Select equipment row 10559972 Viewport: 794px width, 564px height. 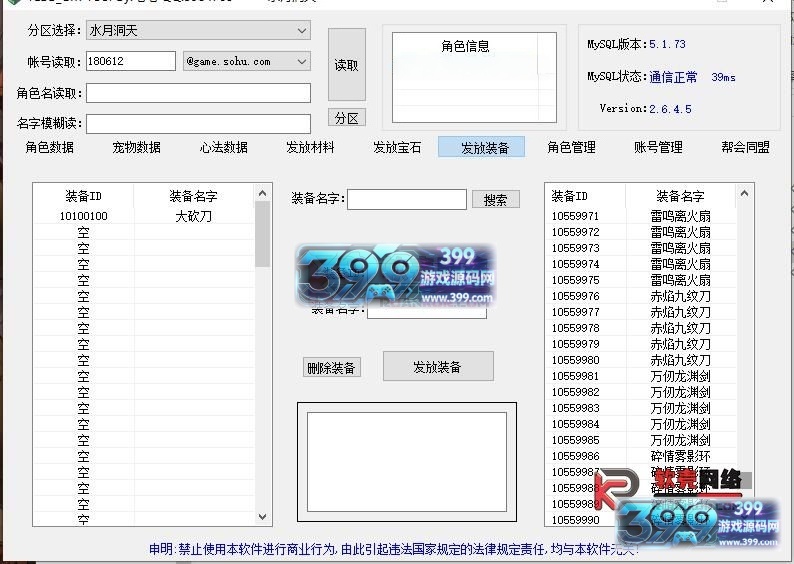coord(641,232)
